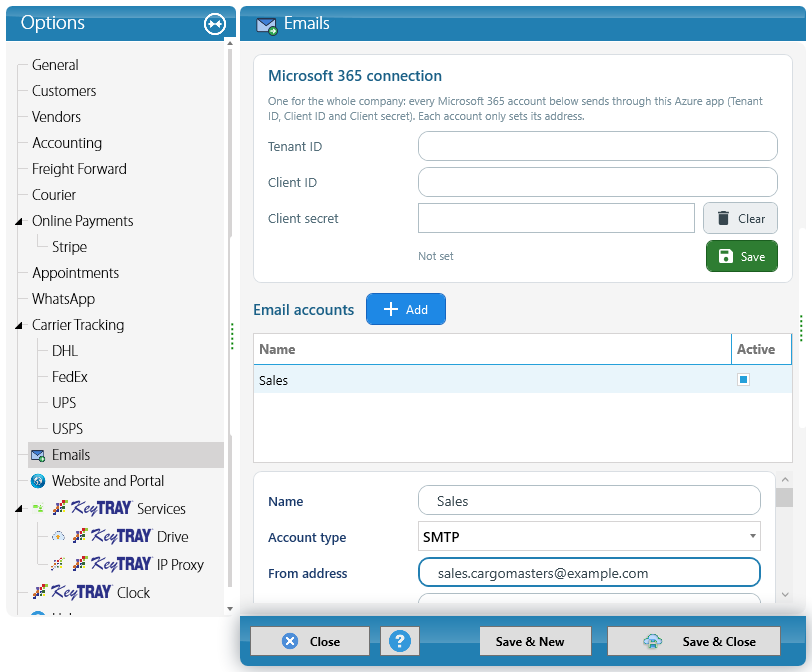Select Vendors in options tree
The image size is (812, 672).
[x=56, y=116]
